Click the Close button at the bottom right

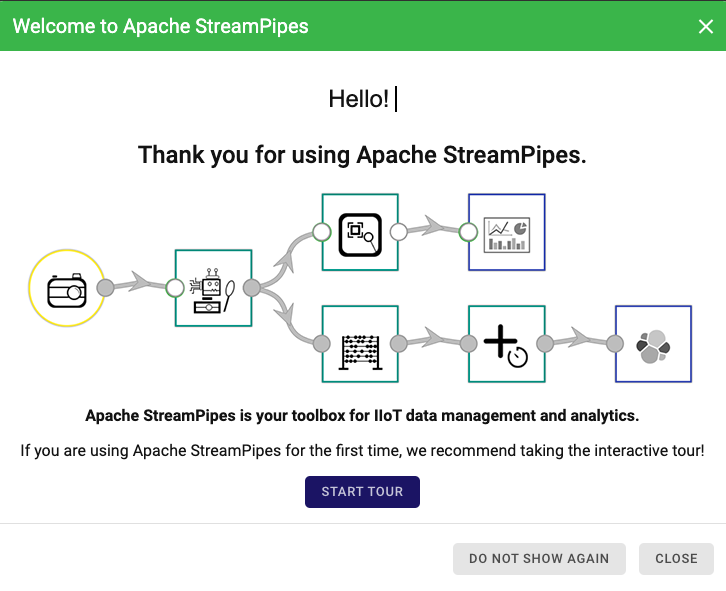[676, 559]
